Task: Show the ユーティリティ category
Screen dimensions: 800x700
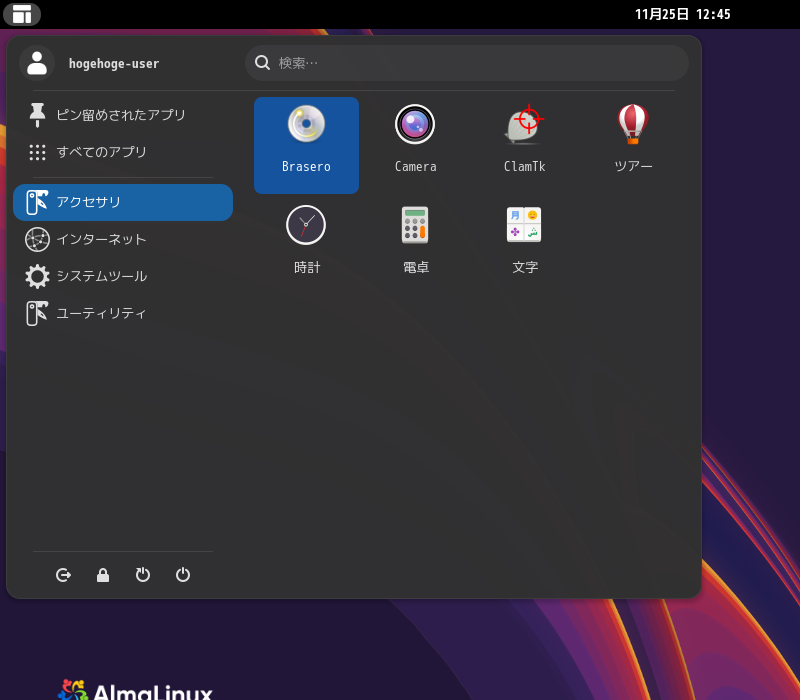Action: point(123,313)
